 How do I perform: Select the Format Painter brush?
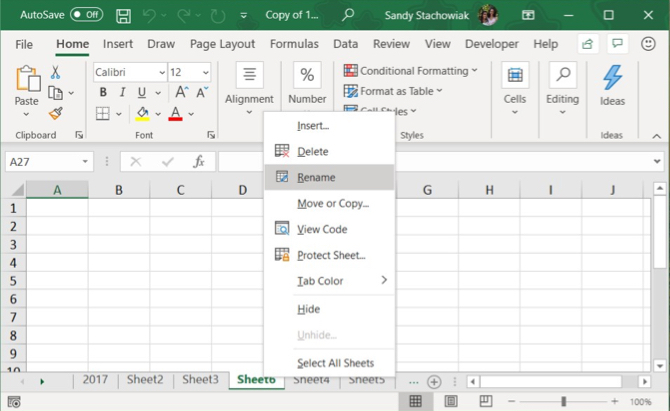(56, 113)
